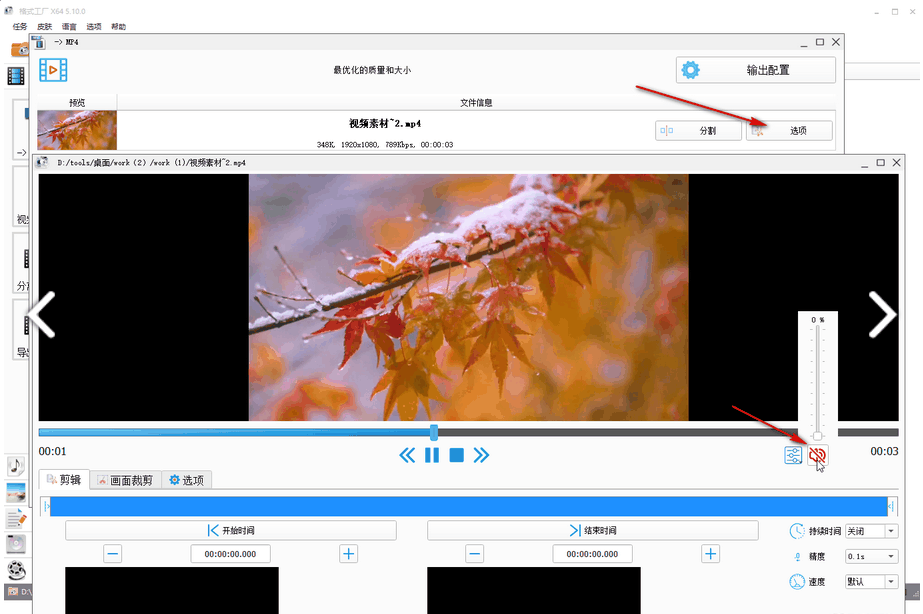Screen dimensions: 923x614
Task: Click the 开始时间 button
Action: click(230, 530)
